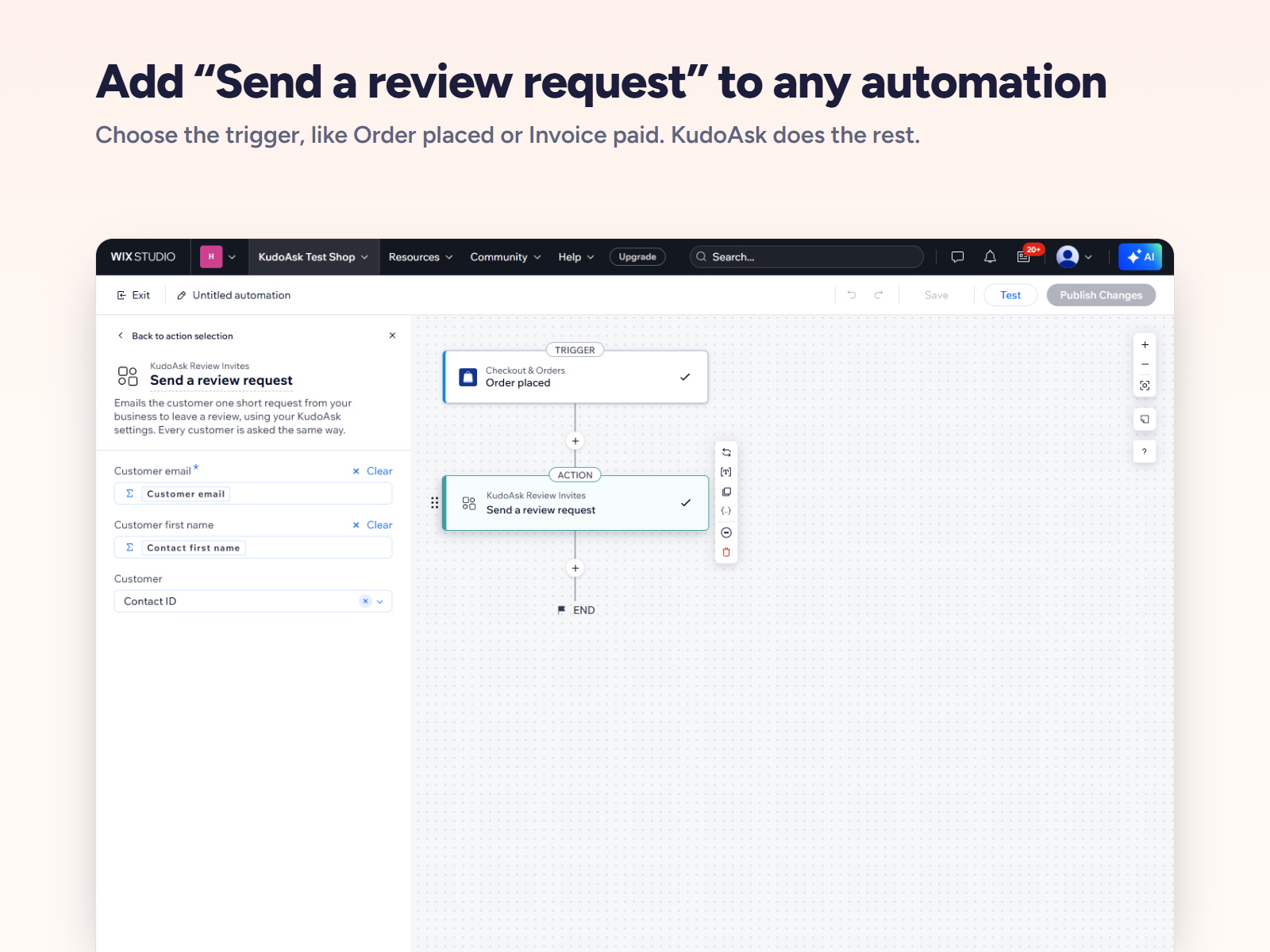Click the swap/replace action icon

(x=726, y=453)
